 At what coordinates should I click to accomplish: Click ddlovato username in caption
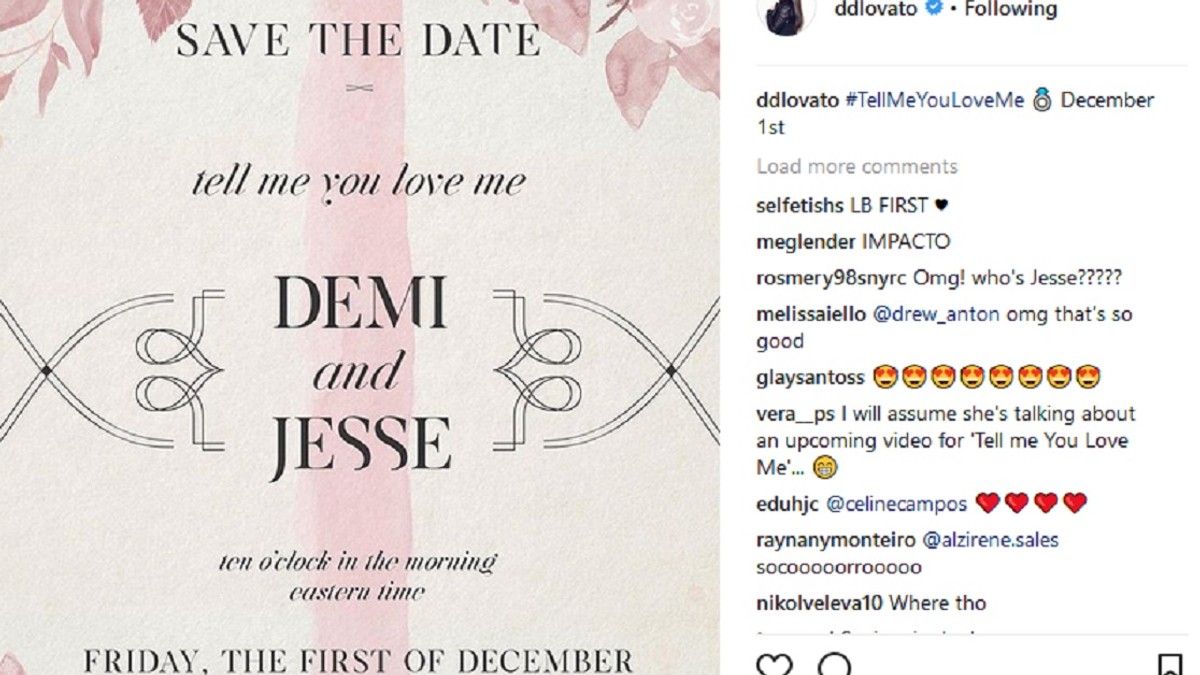tap(797, 100)
